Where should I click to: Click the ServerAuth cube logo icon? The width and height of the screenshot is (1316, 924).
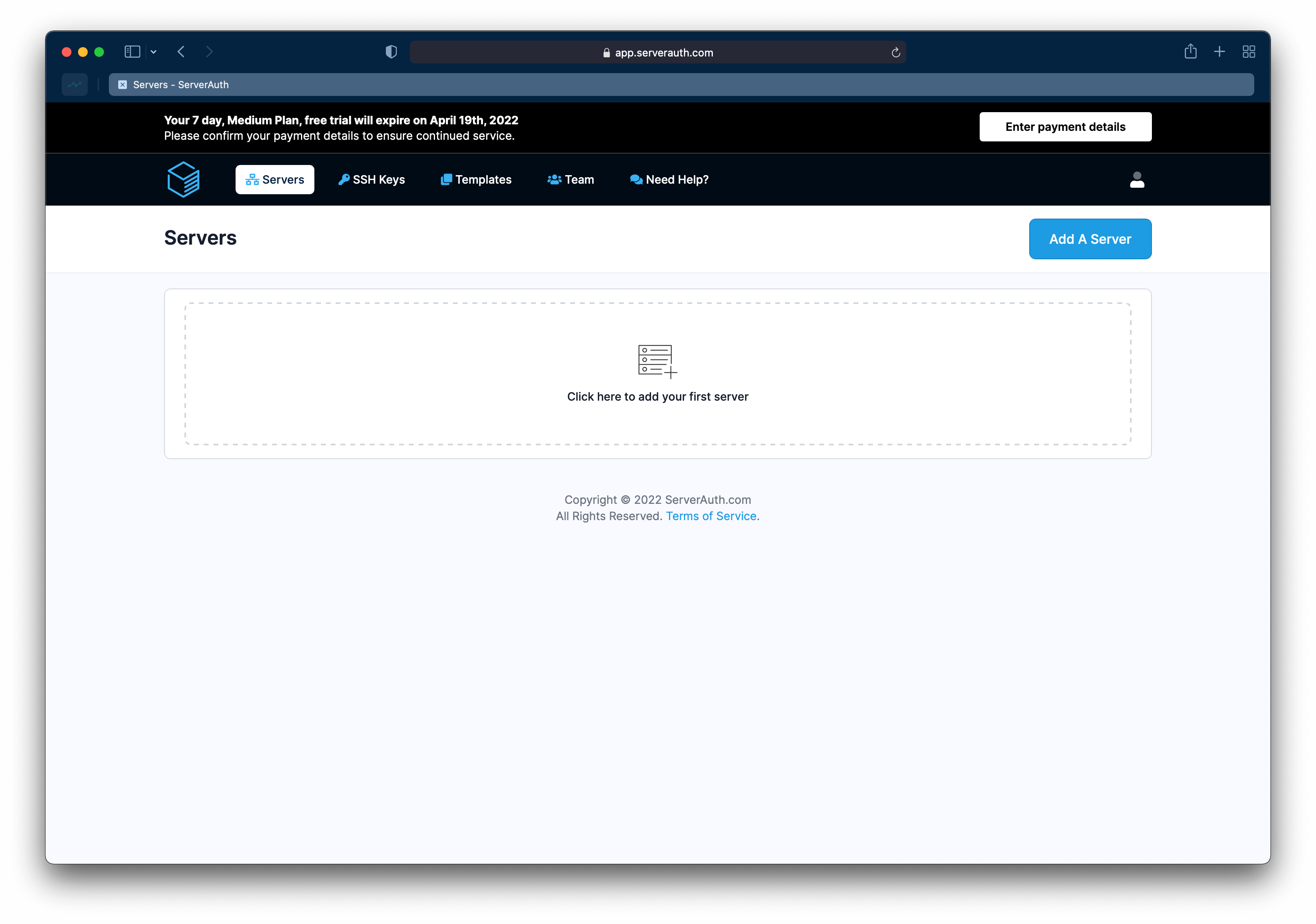pos(183,179)
